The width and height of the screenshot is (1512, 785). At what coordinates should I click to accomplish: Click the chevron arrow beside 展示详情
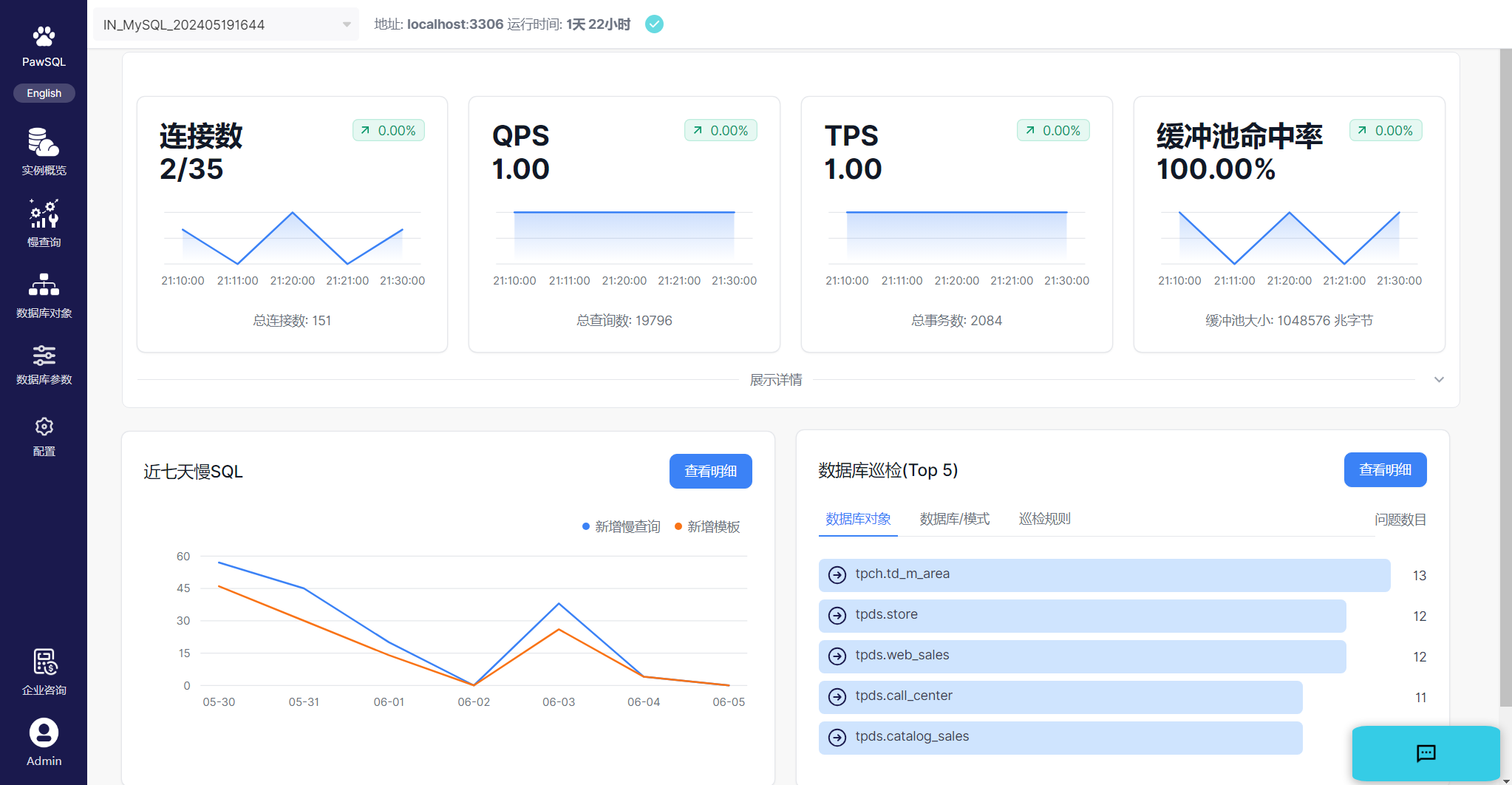pos(1438,380)
